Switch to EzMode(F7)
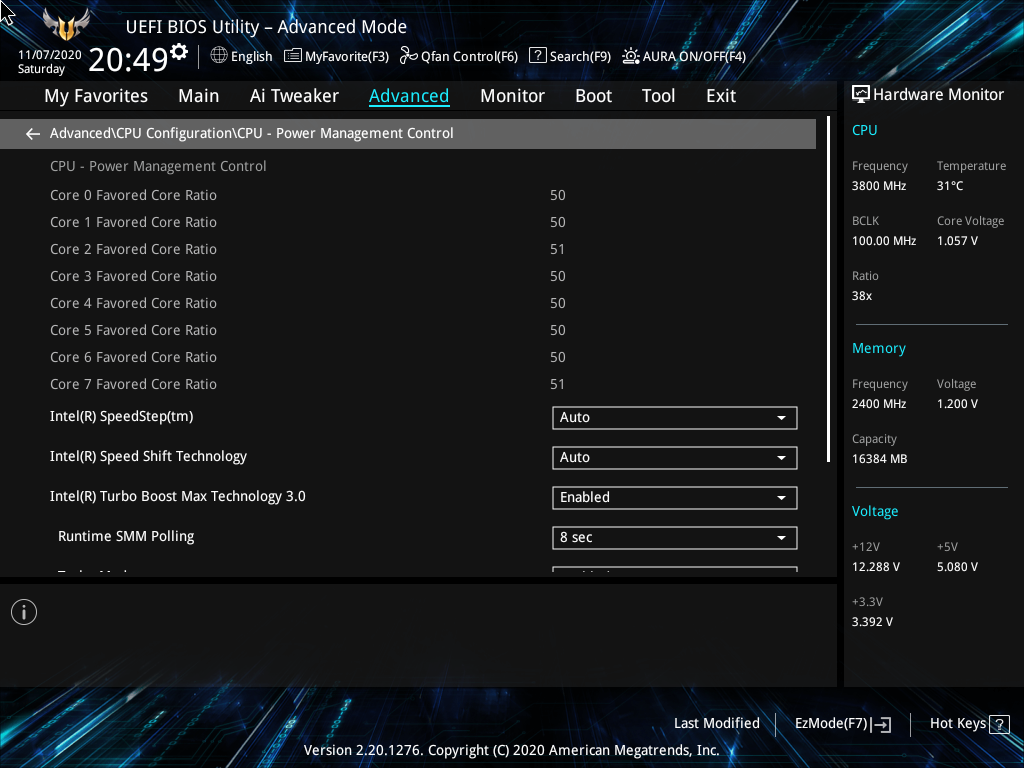The width and height of the screenshot is (1024, 768). [x=842, y=724]
